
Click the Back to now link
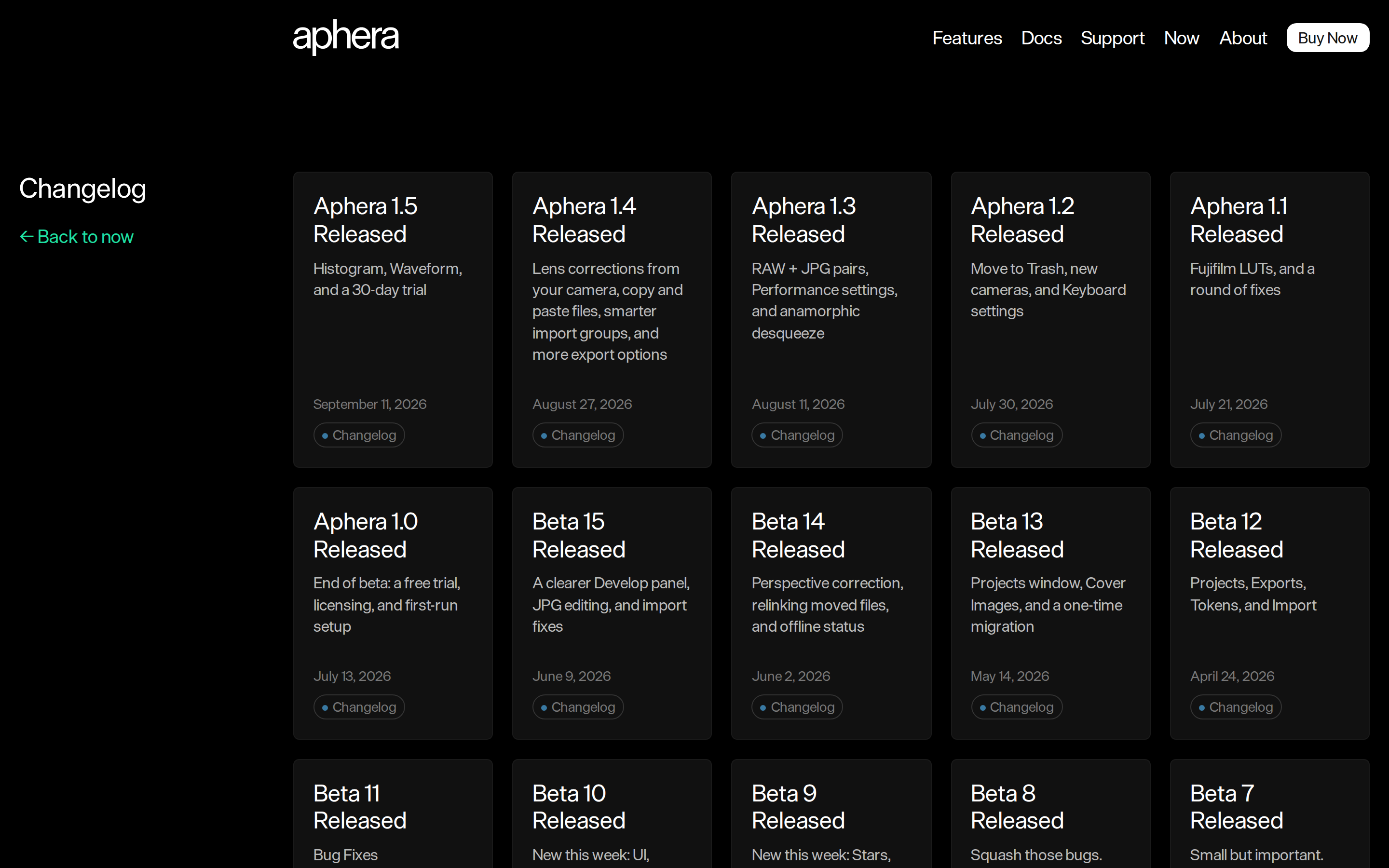click(77, 236)
